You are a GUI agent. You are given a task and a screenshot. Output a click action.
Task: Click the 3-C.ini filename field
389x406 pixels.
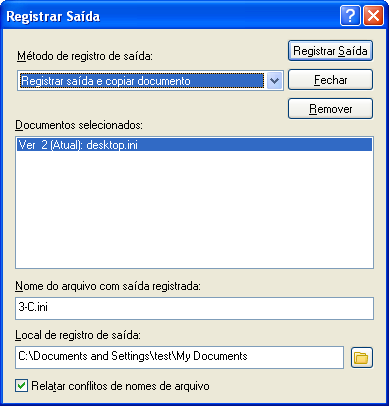coord(194,308)
